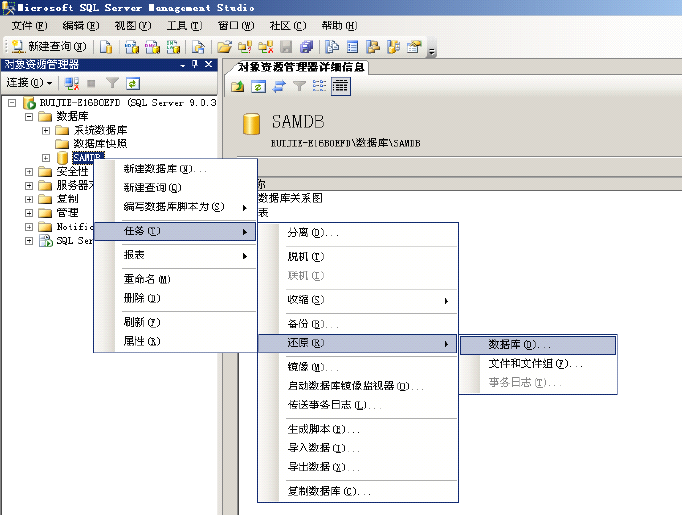Click the Analysis Services DMX Query icon
The image size is (682, 515).
(152, 47)
